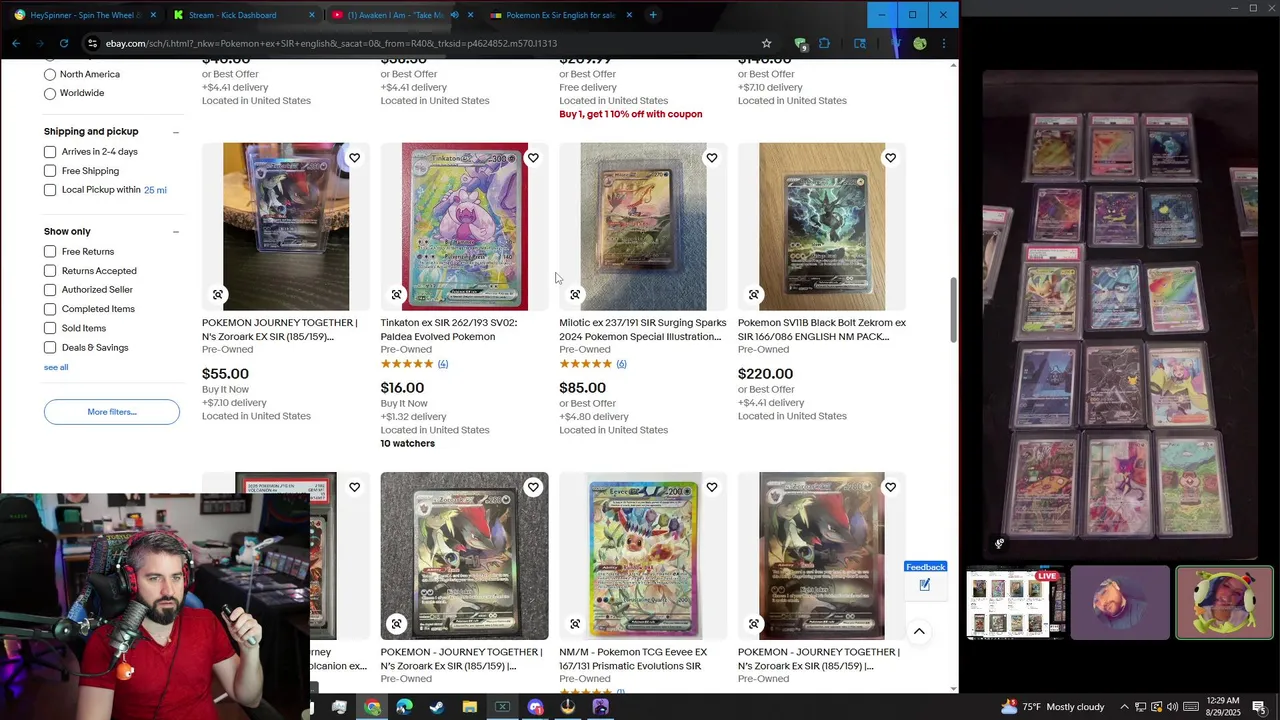Launch Microsoft Edge from the taskbar

click(404, 707)
